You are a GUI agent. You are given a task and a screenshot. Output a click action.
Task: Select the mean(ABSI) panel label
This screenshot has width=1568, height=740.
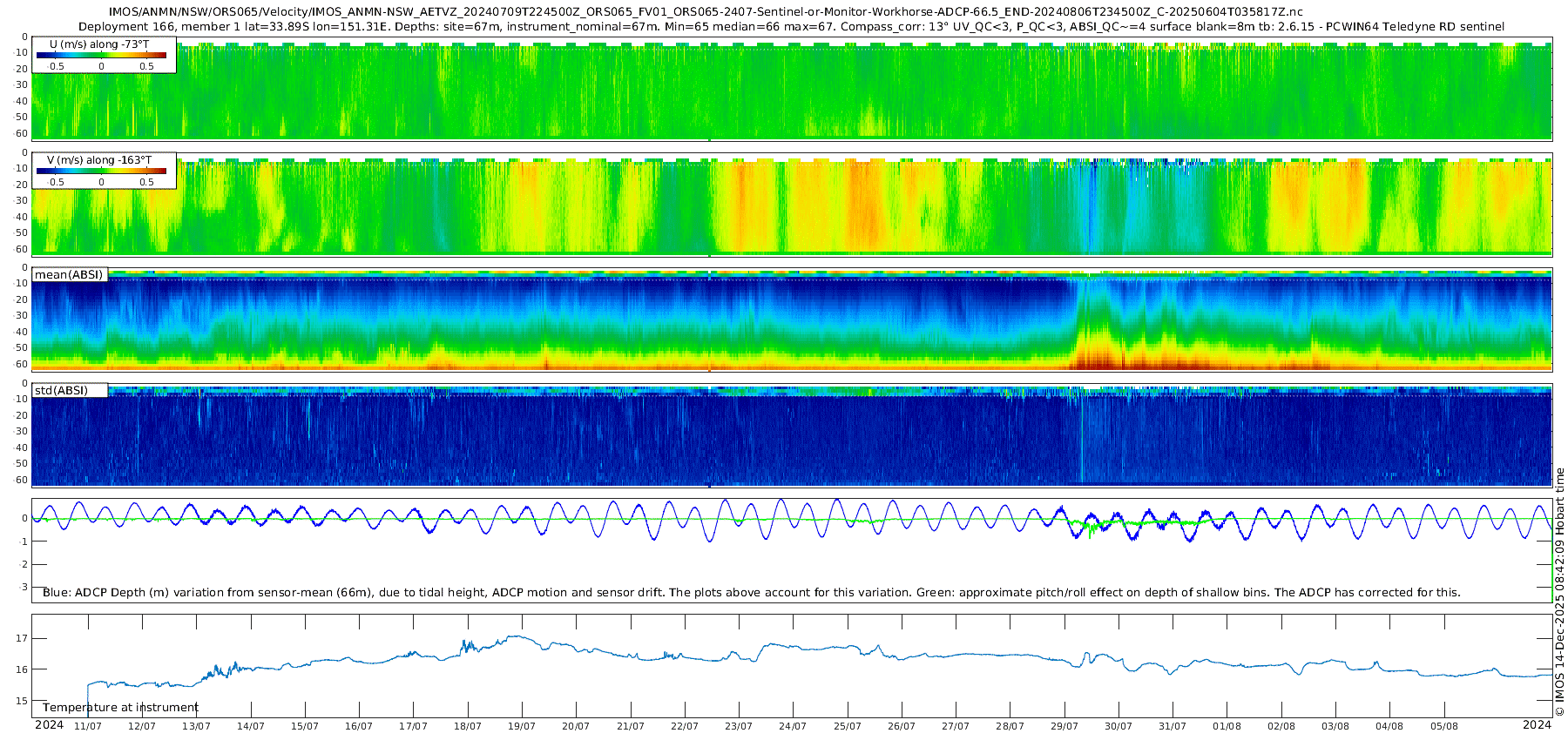click(70, 275)
